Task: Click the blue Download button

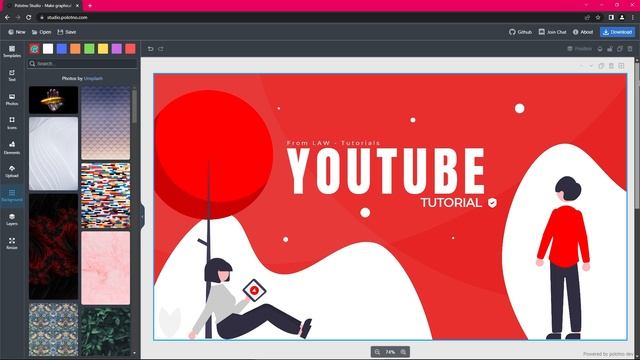Action: click(618, 32)
